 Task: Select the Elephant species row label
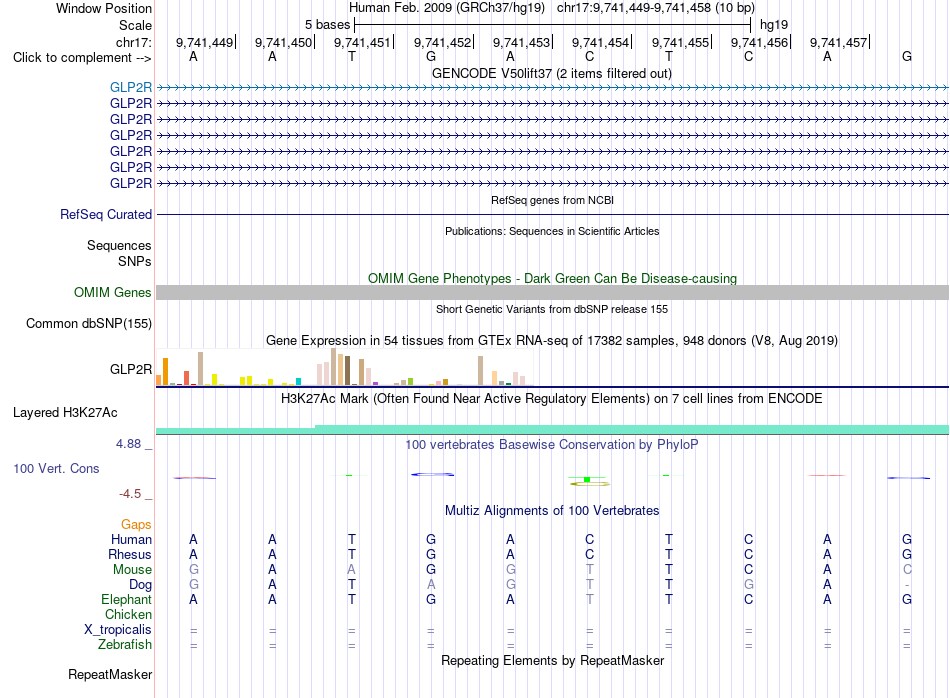pyautogui.click(x=127, y=599)
